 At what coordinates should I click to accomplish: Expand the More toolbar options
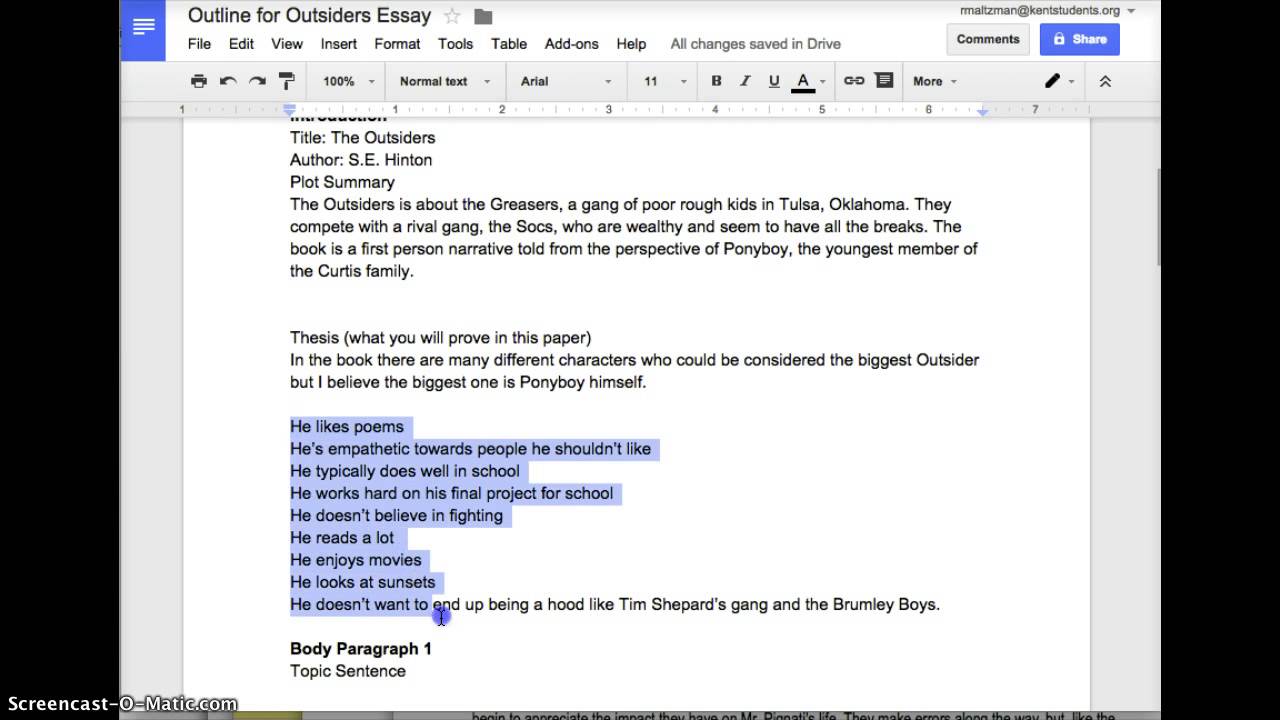click(x=935, y=81)
